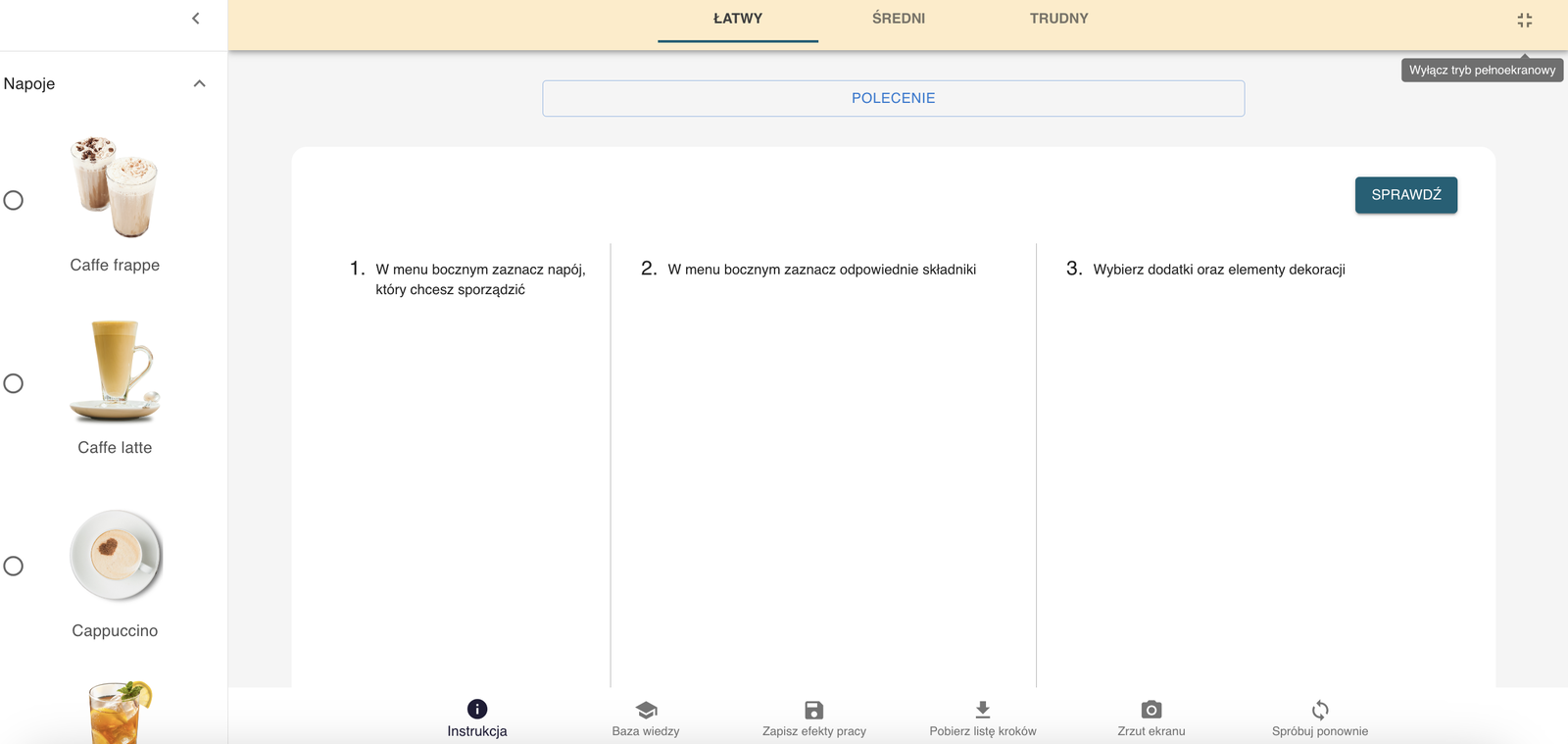
Task: Collapse the Napoje section chevron
Action: tap(200, 83)
